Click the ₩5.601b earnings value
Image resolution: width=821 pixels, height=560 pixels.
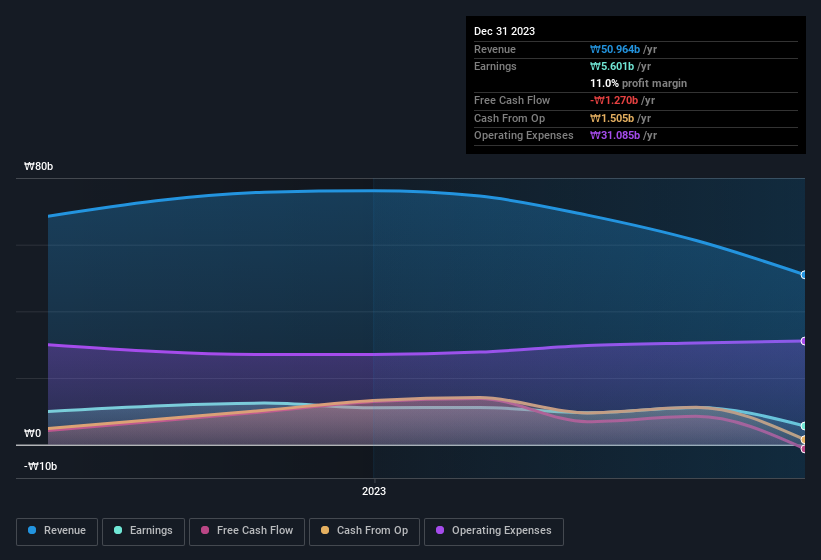click(x=612, y=66)
